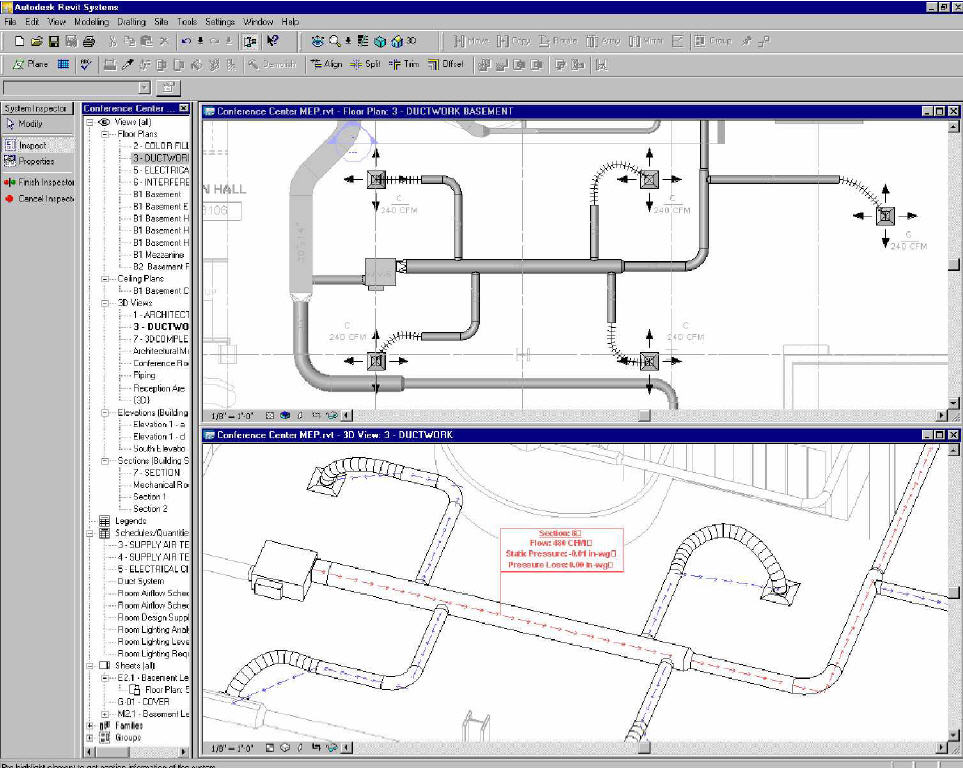Collapse the Sections node
Screen dimensions: 963x768
104,461
